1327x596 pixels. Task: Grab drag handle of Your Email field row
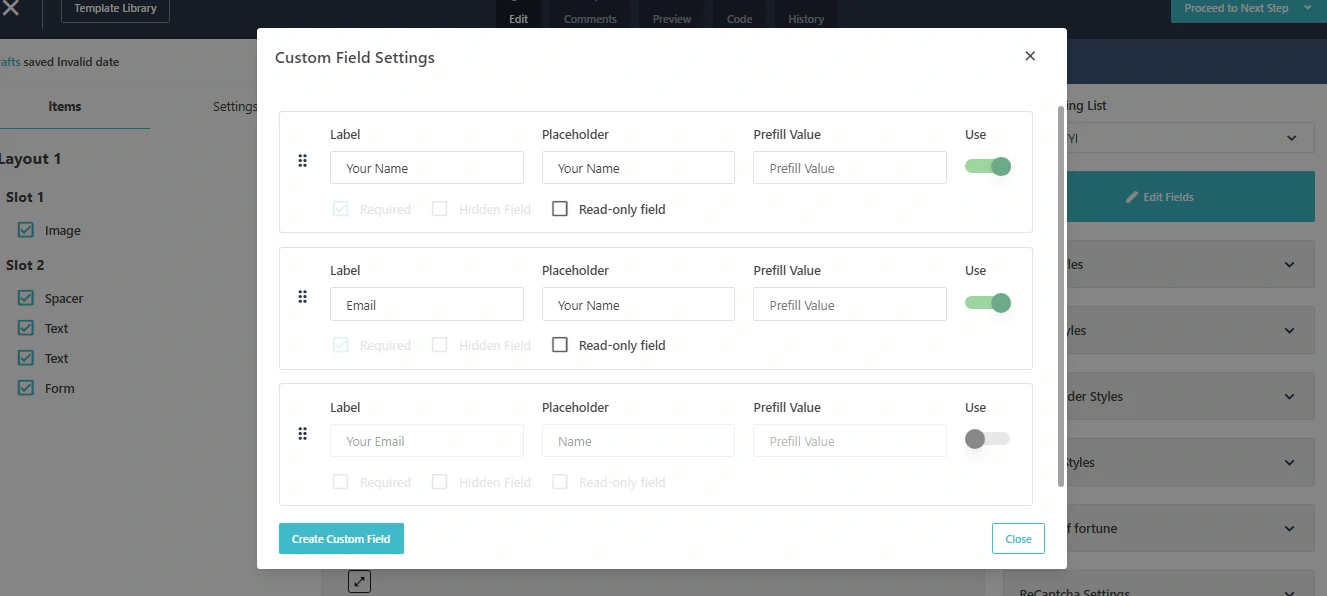[303, 434]
